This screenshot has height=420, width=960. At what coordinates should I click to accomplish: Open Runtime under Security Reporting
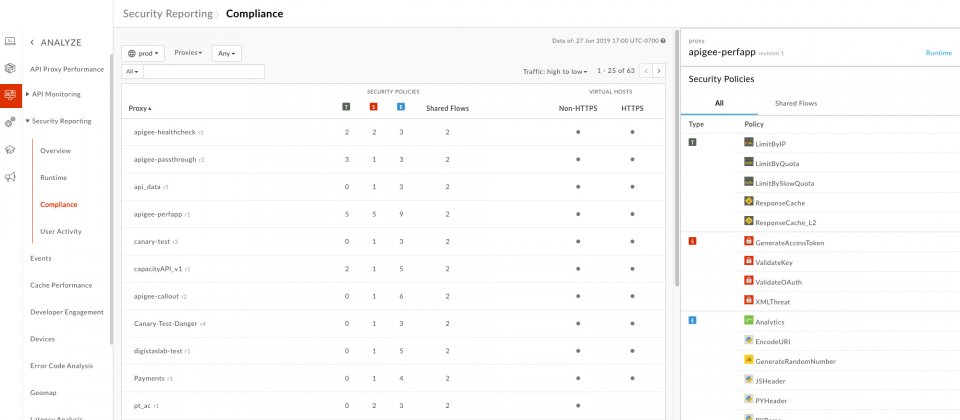point(53,178)
